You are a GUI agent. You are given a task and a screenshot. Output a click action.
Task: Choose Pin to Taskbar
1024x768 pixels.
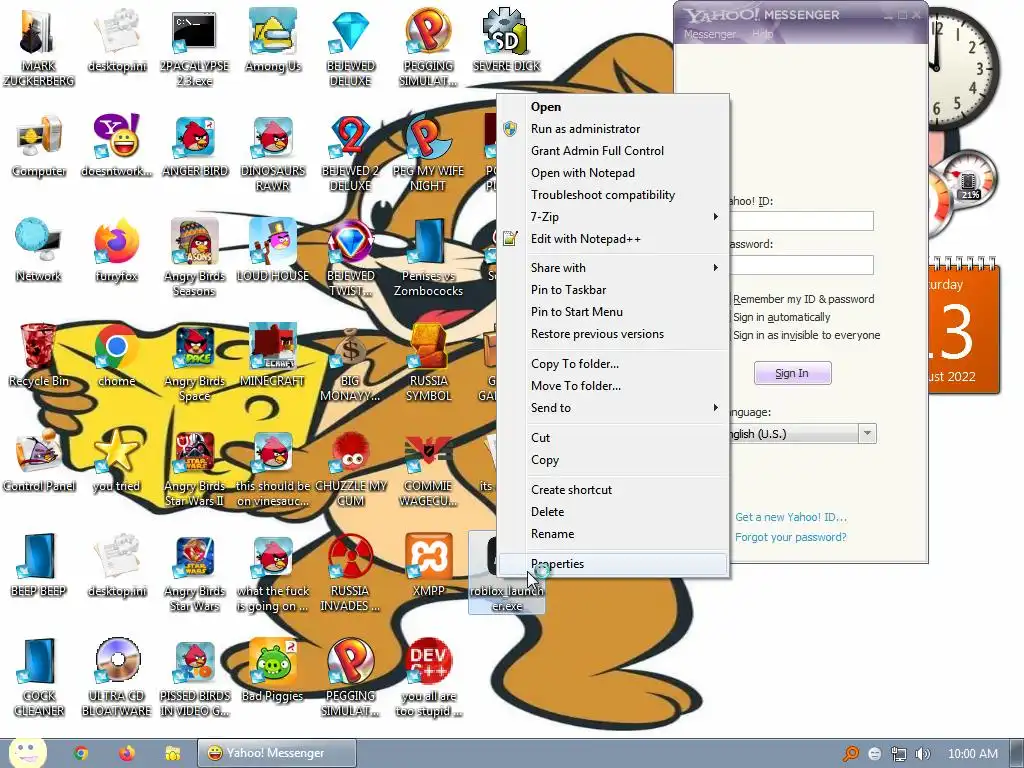click(613, 290)
